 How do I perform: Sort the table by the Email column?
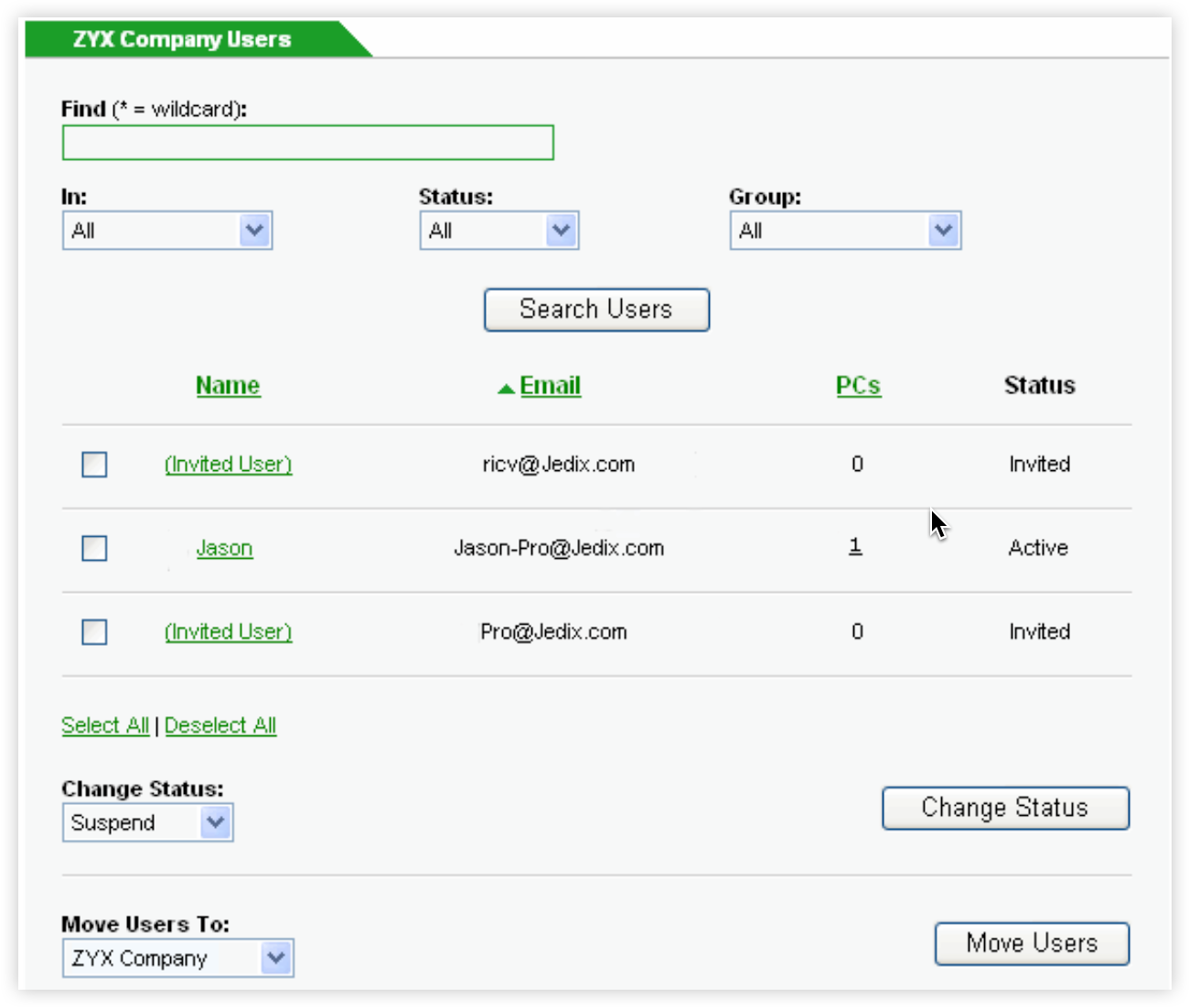(549, 386)
